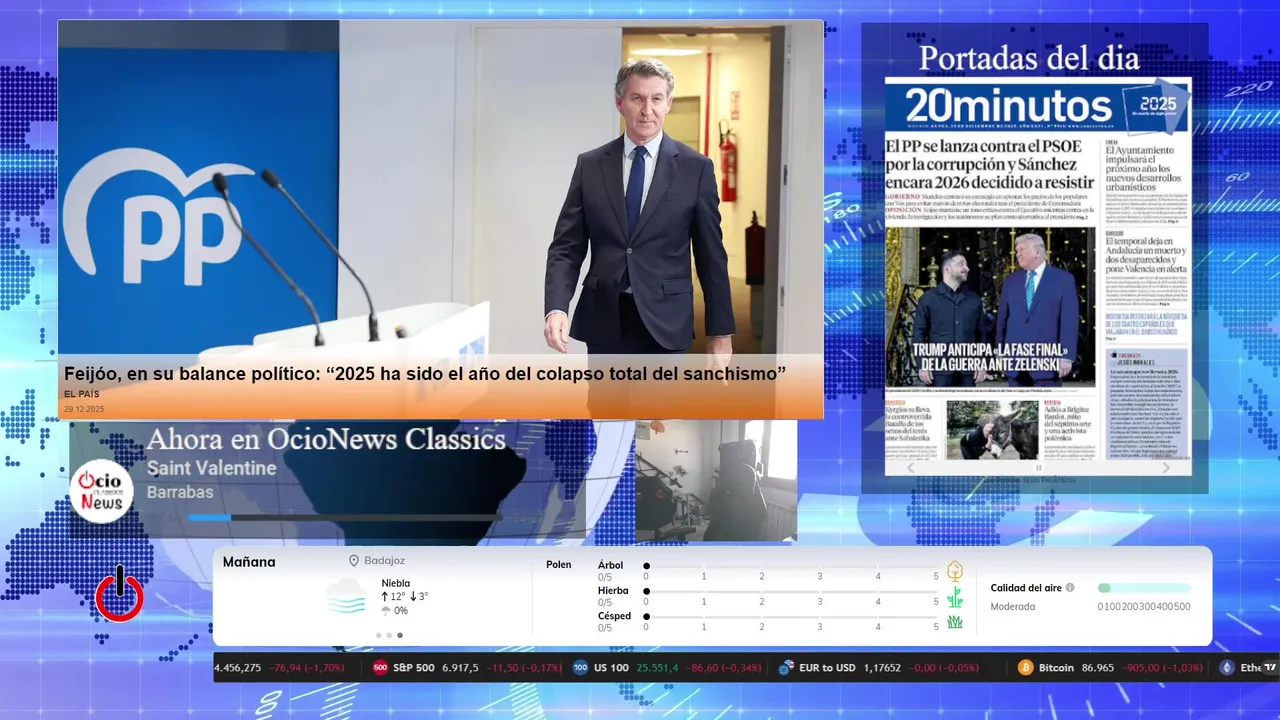This screenshot has height=720, width=1280.
Task: Click the red S&P 500 badge icon
Action: tap(380, 667)
